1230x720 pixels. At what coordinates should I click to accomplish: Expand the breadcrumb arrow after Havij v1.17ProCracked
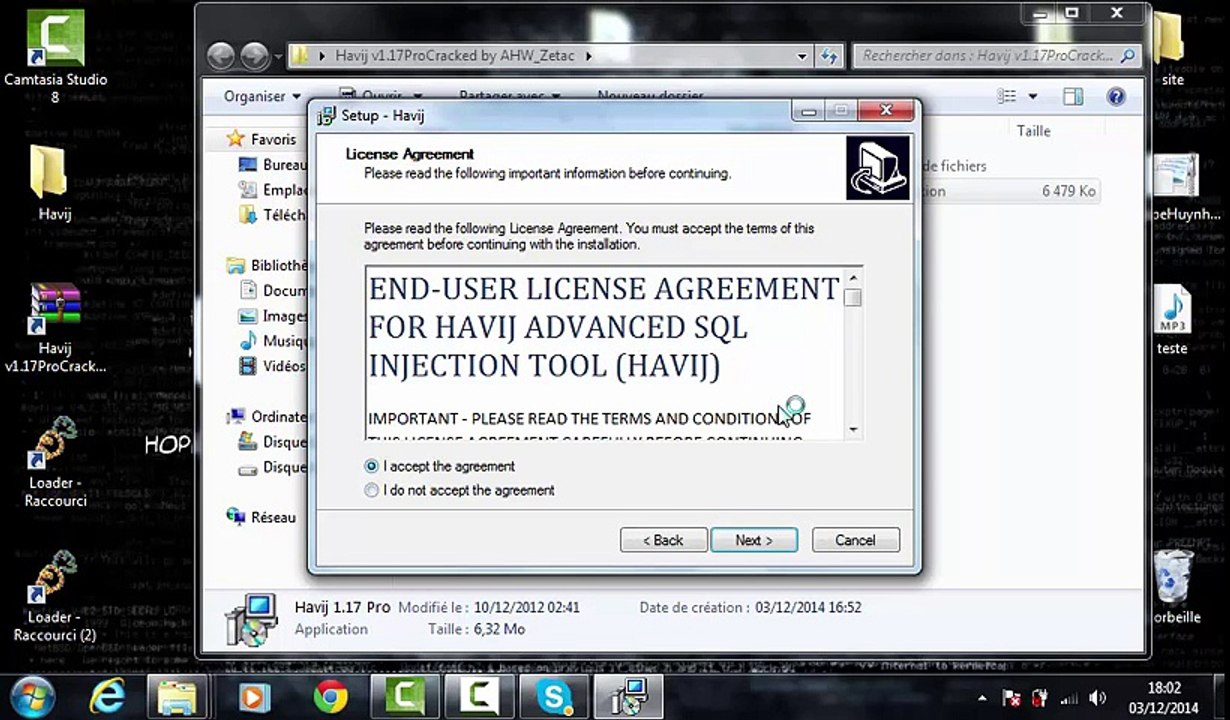(x=589, y=57)
